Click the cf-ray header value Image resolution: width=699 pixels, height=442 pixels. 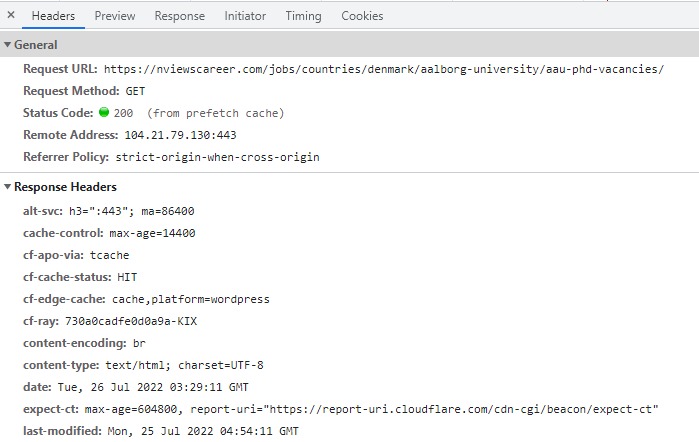131,321
